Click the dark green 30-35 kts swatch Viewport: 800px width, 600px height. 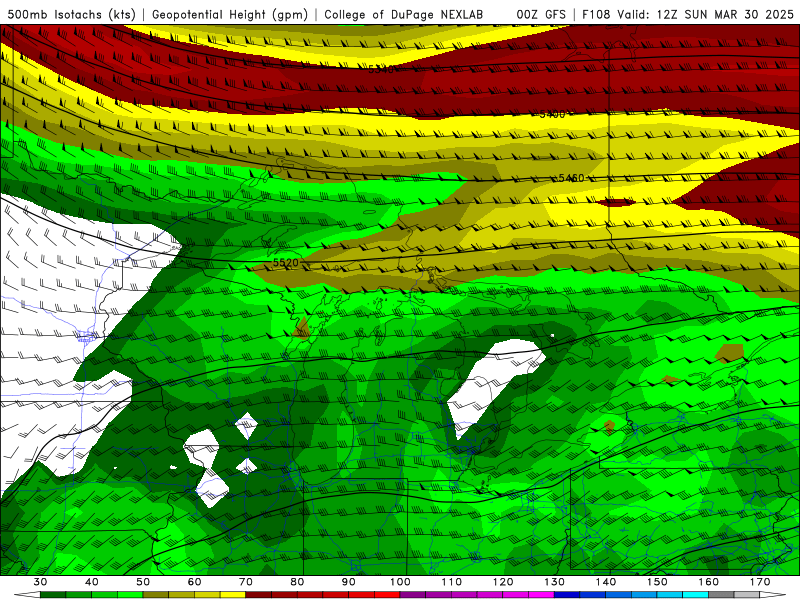(53, 595)
